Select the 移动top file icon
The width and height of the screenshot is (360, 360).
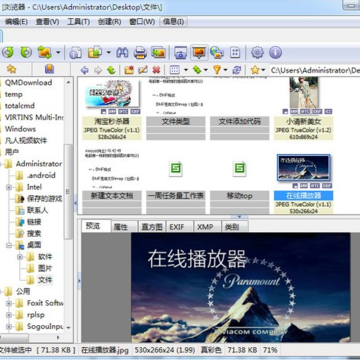click(x=239, y=169)
